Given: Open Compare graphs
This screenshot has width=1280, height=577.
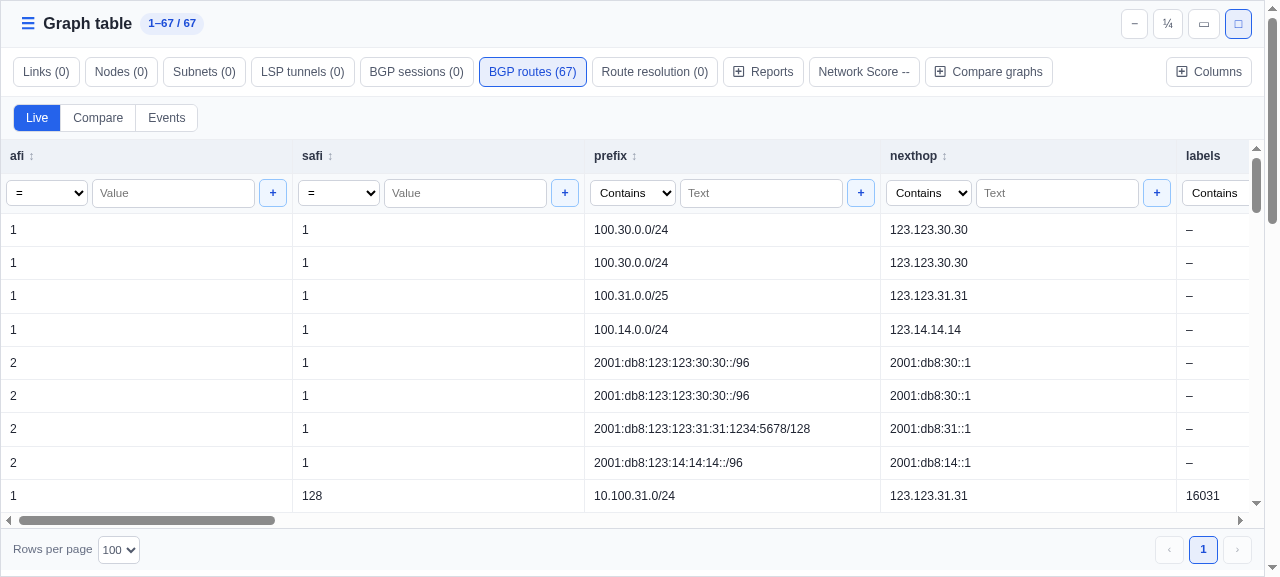Looking at the screenshot, I should tap(989, 72).
